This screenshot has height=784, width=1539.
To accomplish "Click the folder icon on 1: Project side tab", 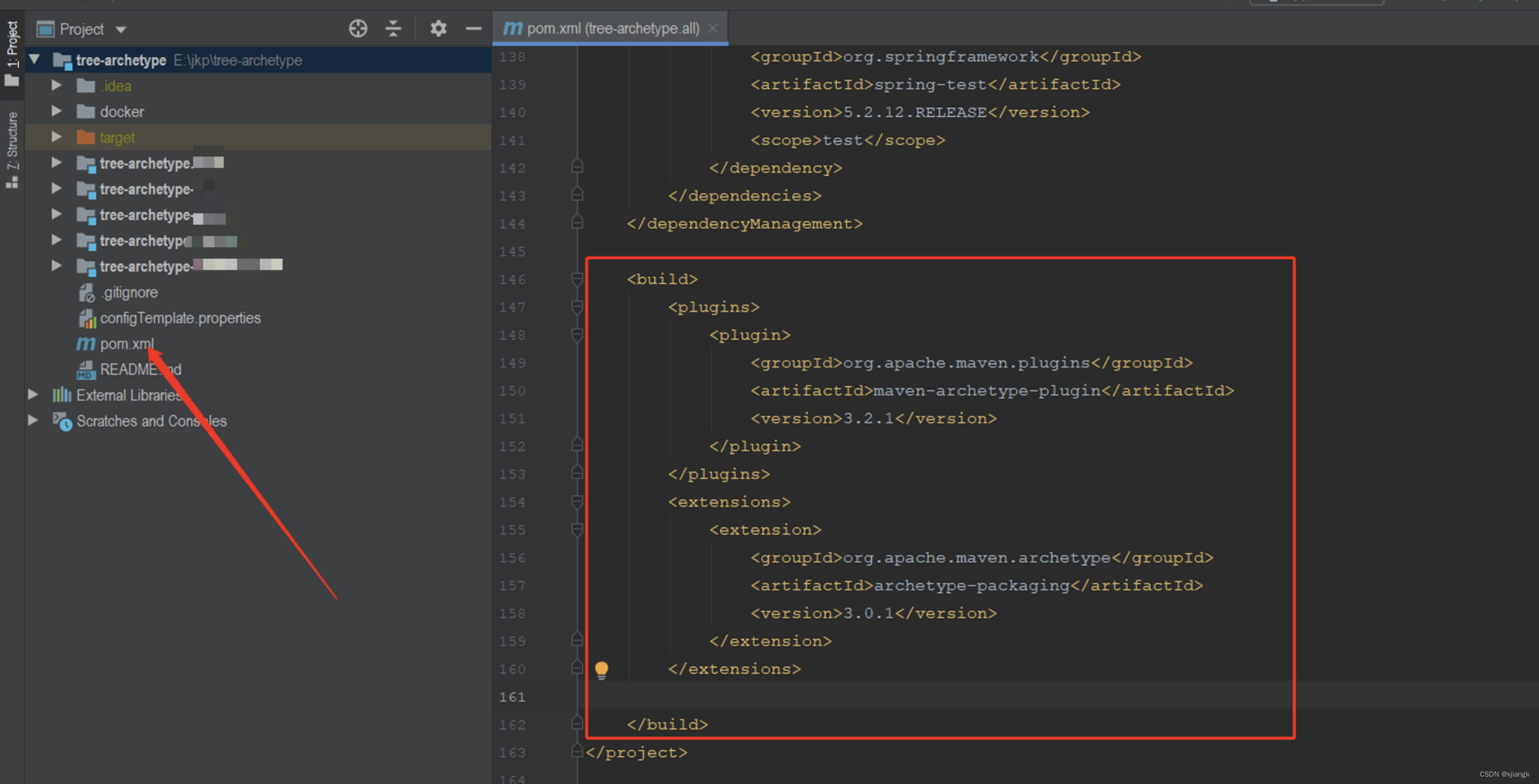I will coord(12,79).
